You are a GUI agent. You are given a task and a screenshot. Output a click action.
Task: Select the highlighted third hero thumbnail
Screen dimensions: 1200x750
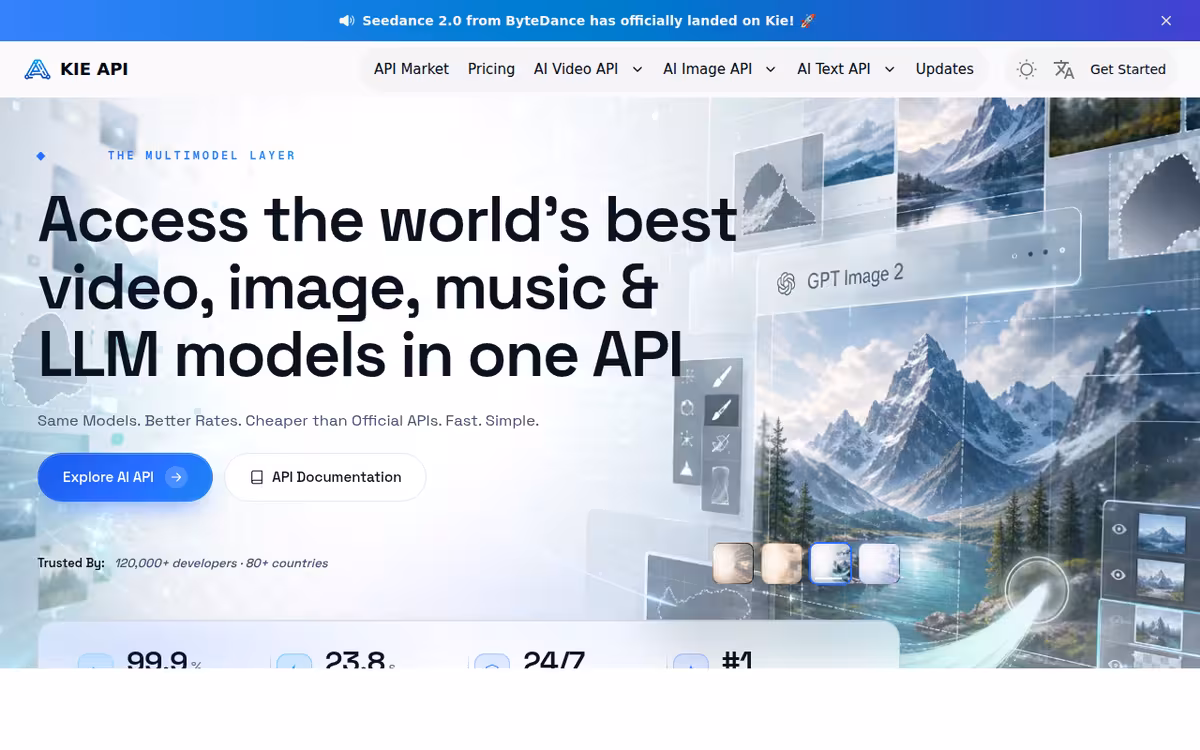point(830,563)
